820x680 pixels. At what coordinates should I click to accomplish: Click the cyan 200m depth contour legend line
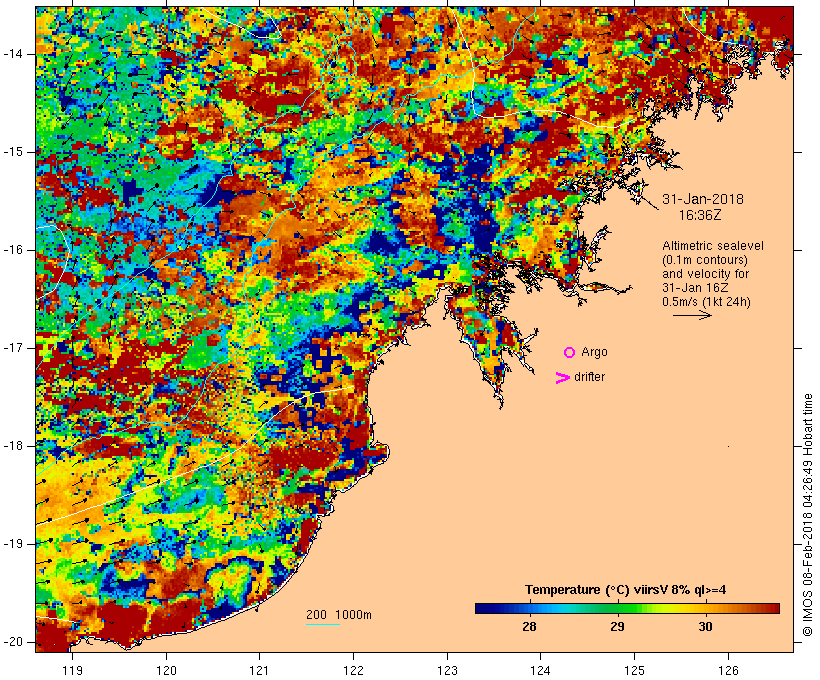point(323,624)
